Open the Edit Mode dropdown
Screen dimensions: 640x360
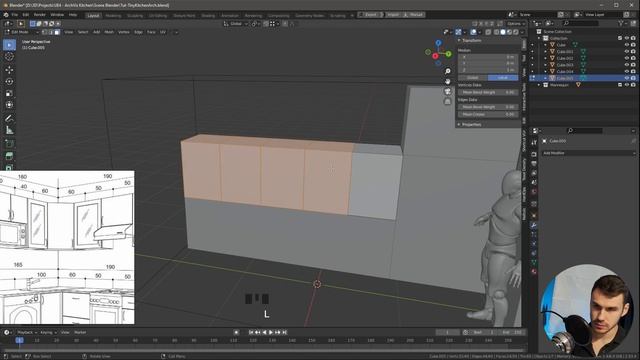point(21,32)
